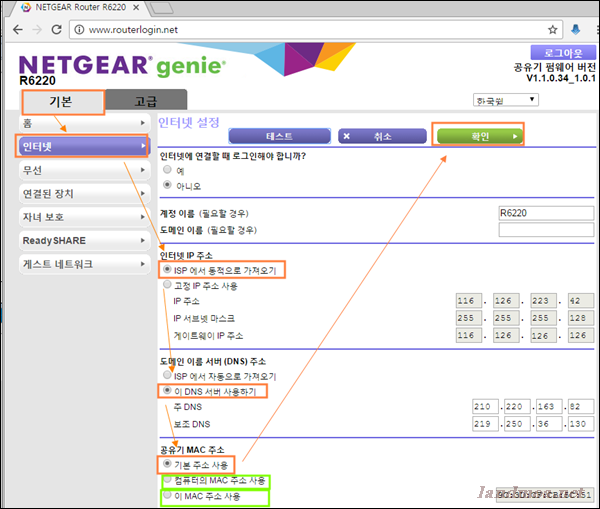600x509 pixels.
Task: Select 이 MAC 주소 사용
Action: 167,495
